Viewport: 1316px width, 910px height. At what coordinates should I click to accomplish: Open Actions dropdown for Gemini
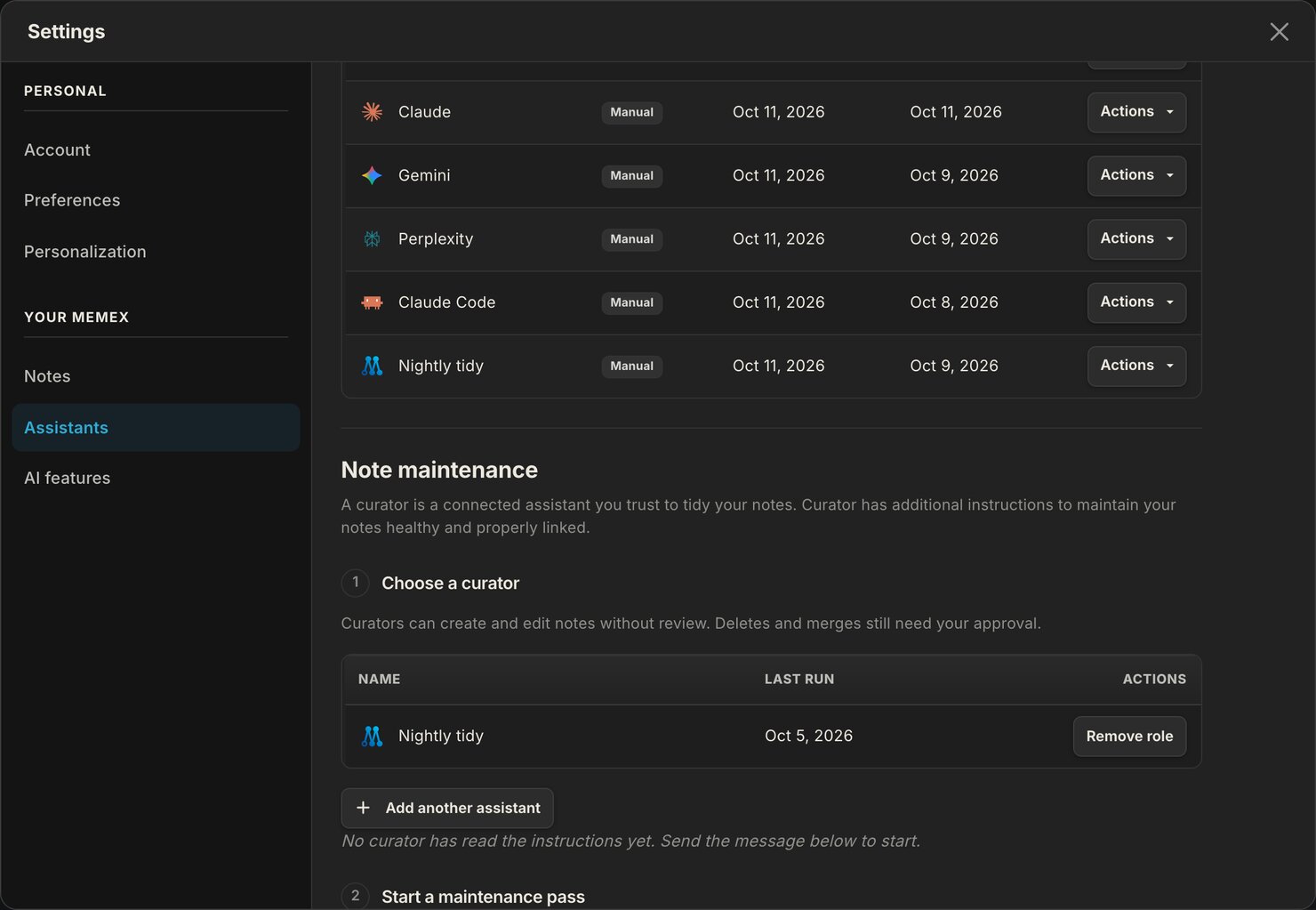1136,175
